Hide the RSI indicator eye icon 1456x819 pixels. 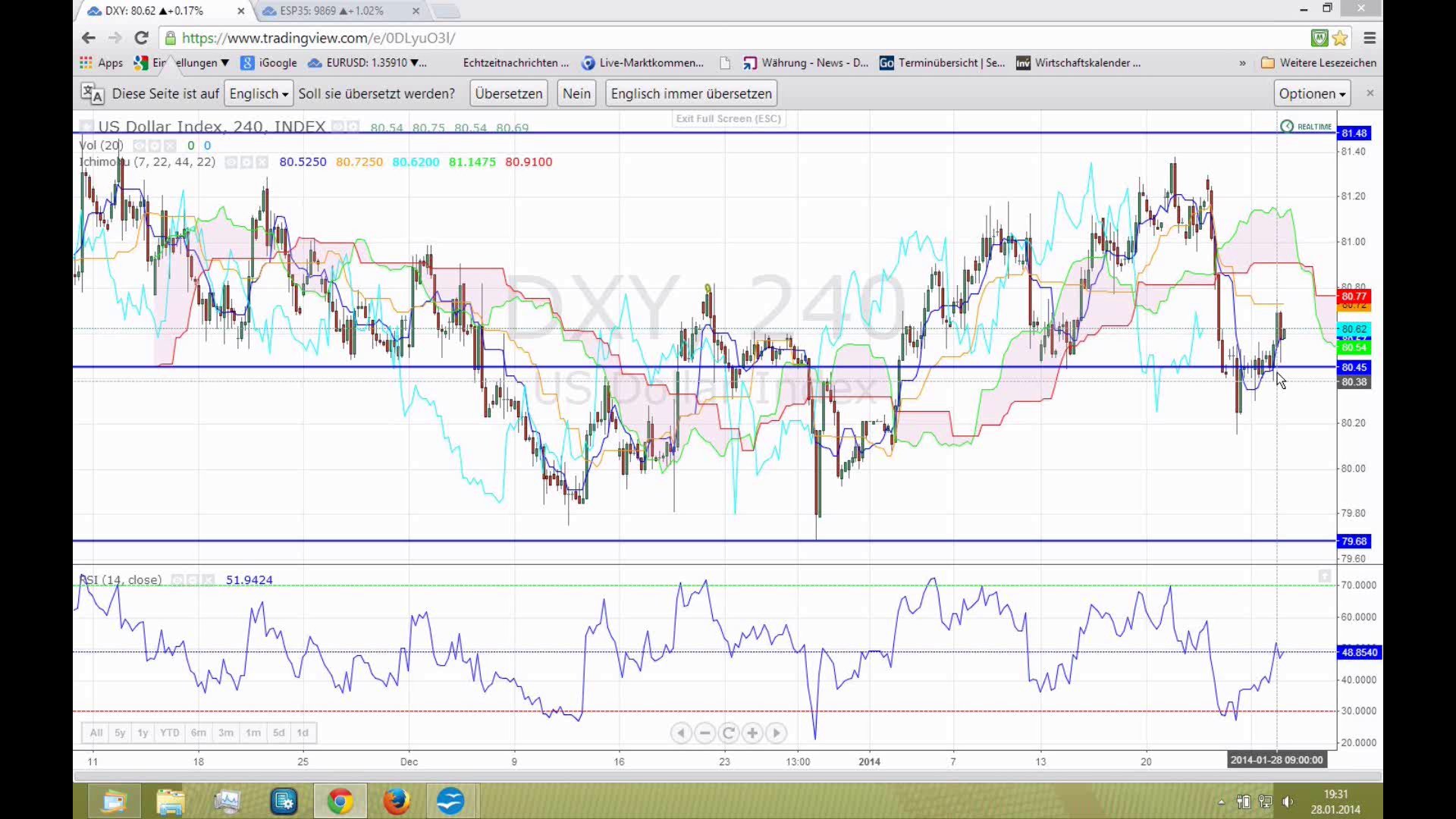click(x=177, y=580)
